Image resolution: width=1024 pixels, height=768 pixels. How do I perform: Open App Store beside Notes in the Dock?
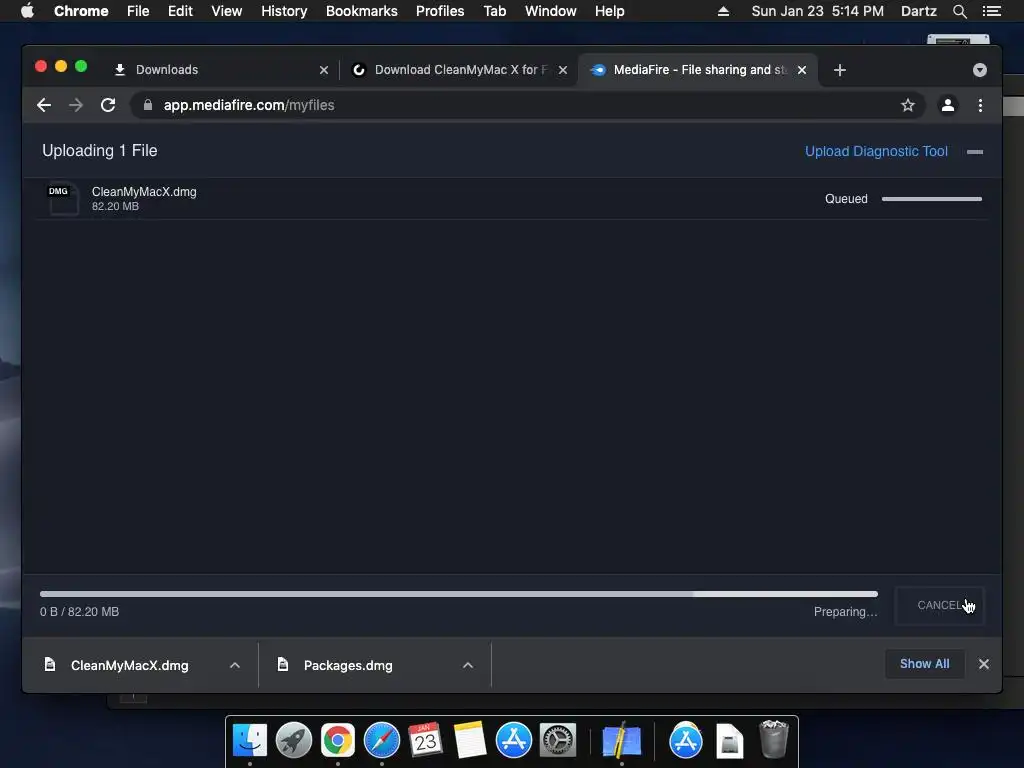[x=513, y=741]
